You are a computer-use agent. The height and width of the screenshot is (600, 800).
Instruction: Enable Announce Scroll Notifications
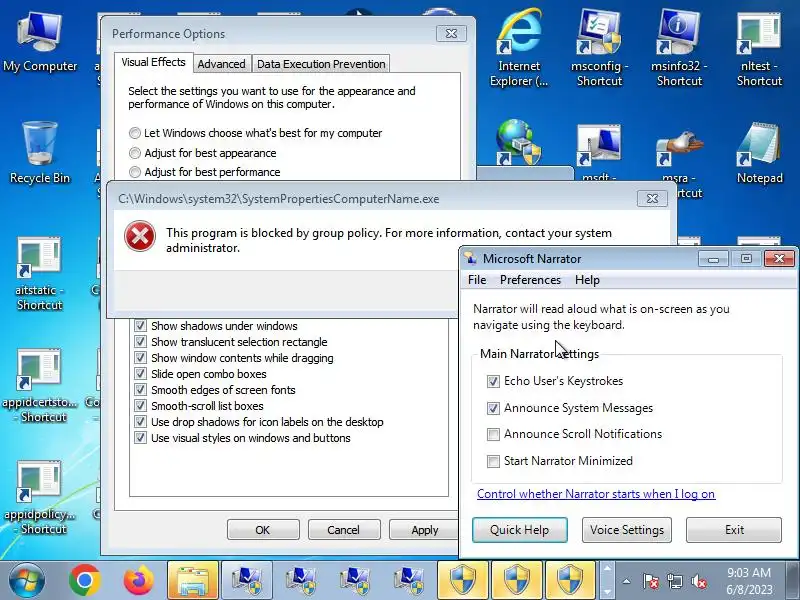point(493,434)
